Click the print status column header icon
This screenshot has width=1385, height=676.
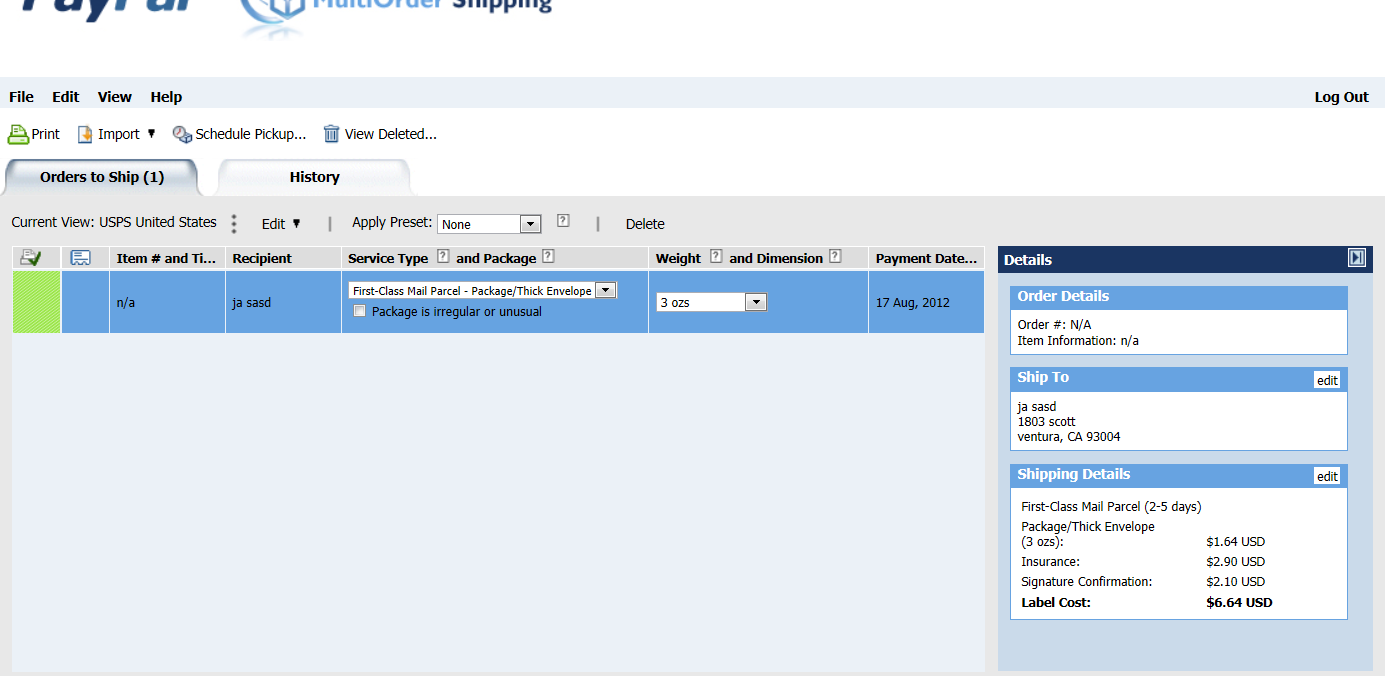pos(31,258)
